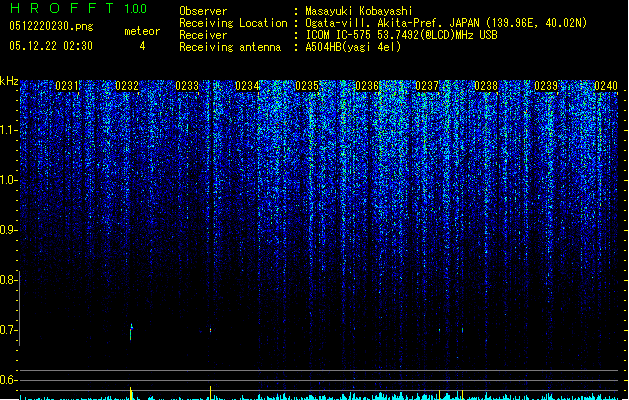
Task: Click the 0231 time marker
Action: [x=67, y=86]
